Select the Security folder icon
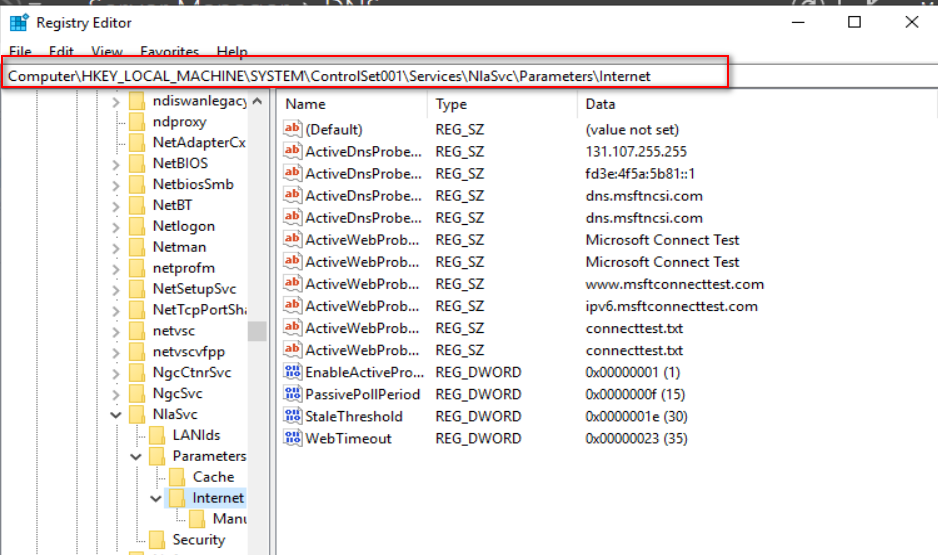This screenshot has width=938, height=555. (x=157, y=540)
